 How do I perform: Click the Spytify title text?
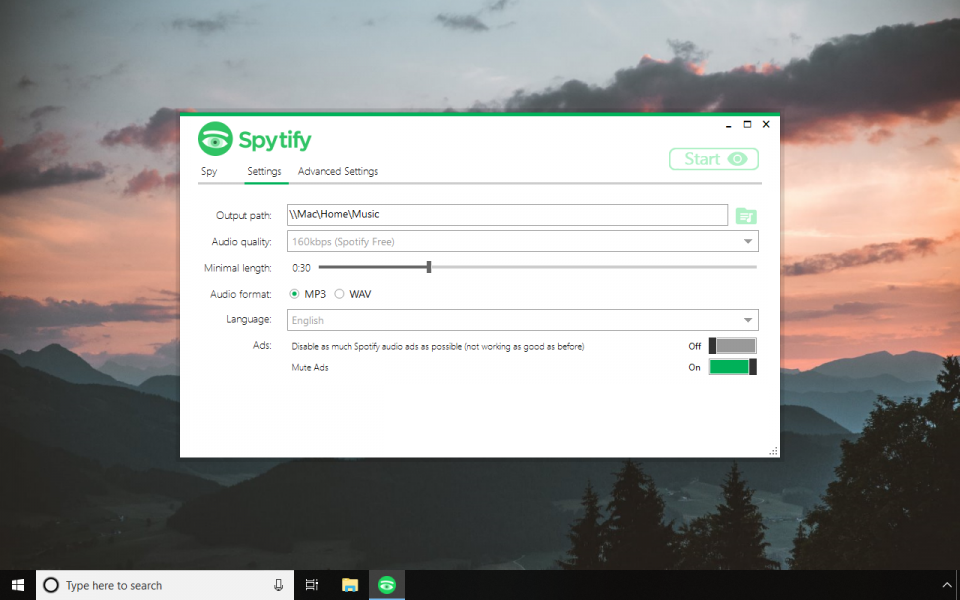coord(275,140)
